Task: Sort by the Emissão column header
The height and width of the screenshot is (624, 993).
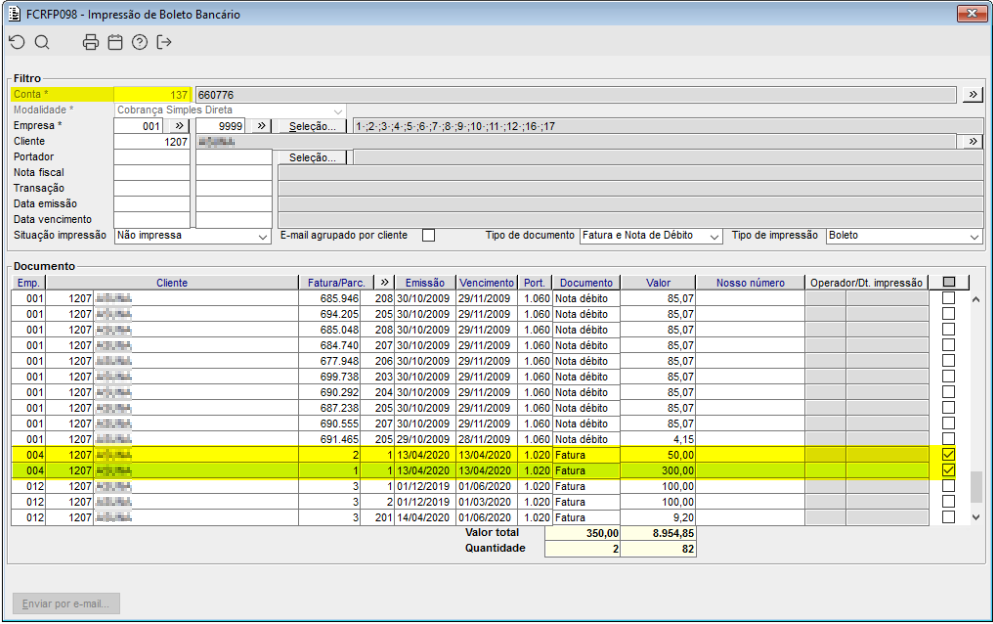Action: pos(424,283)
